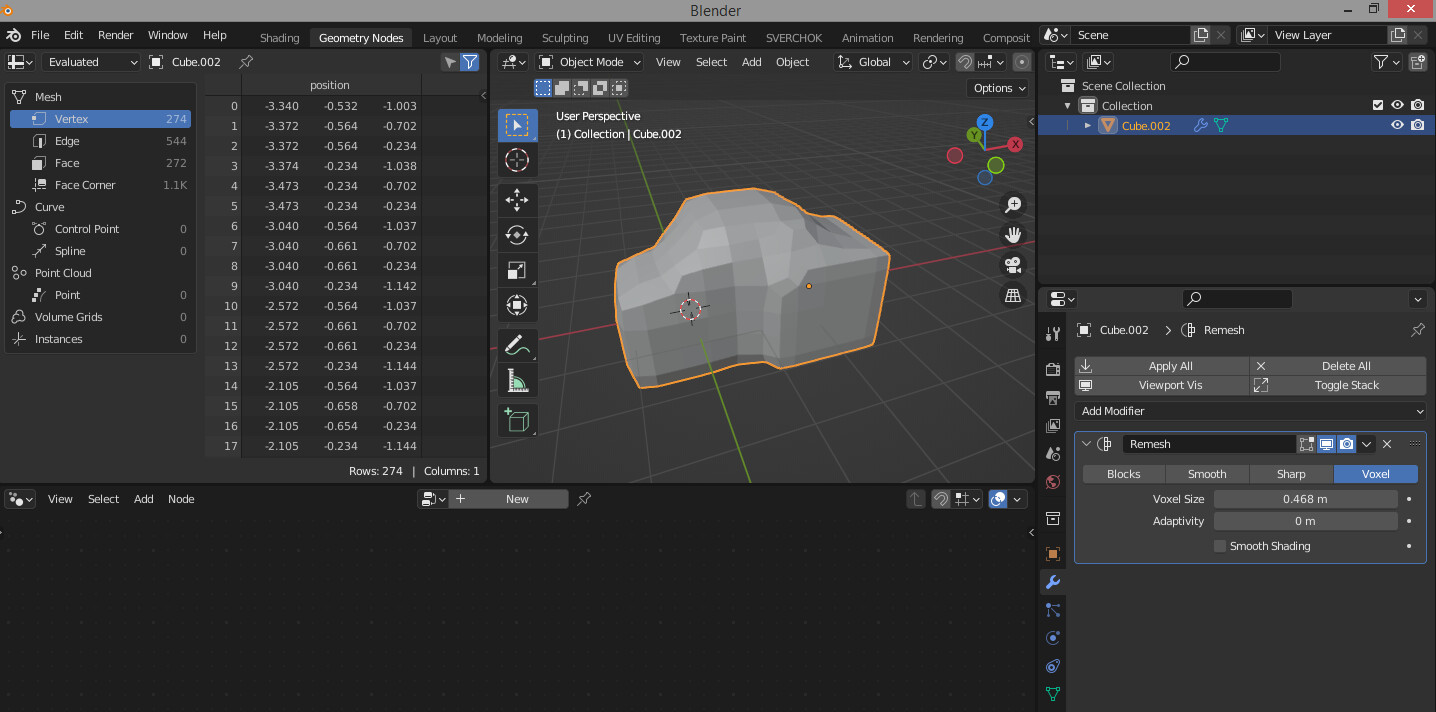Disable Cube.002 render camera icon

[x=1418, y=125]
